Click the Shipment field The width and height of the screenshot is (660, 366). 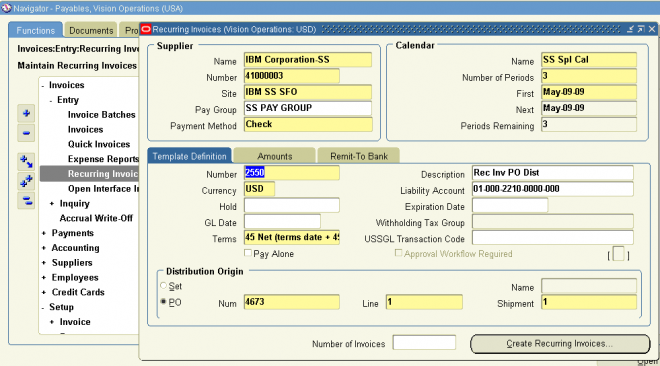589,302
